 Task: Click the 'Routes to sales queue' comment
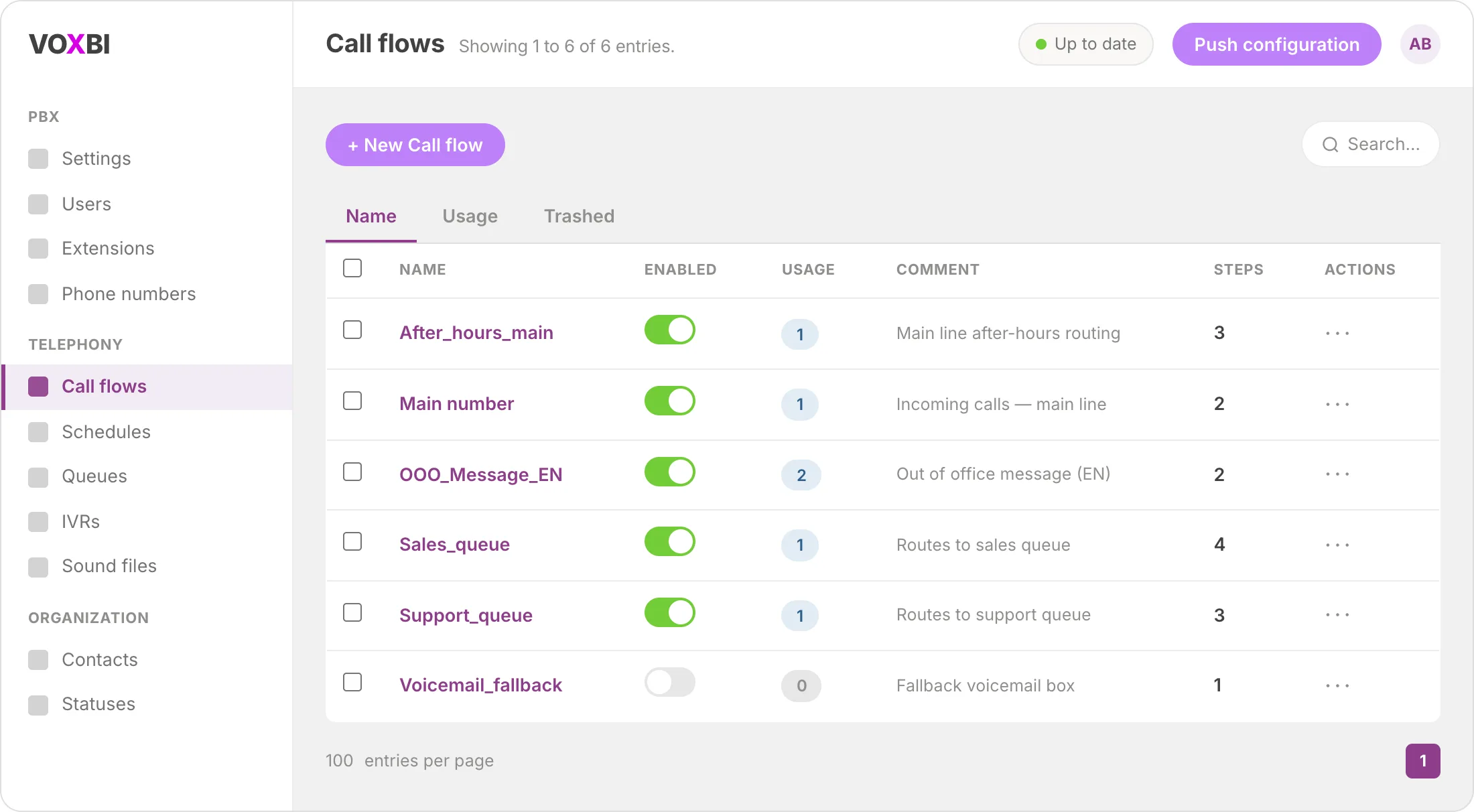[x=983, y=545]
